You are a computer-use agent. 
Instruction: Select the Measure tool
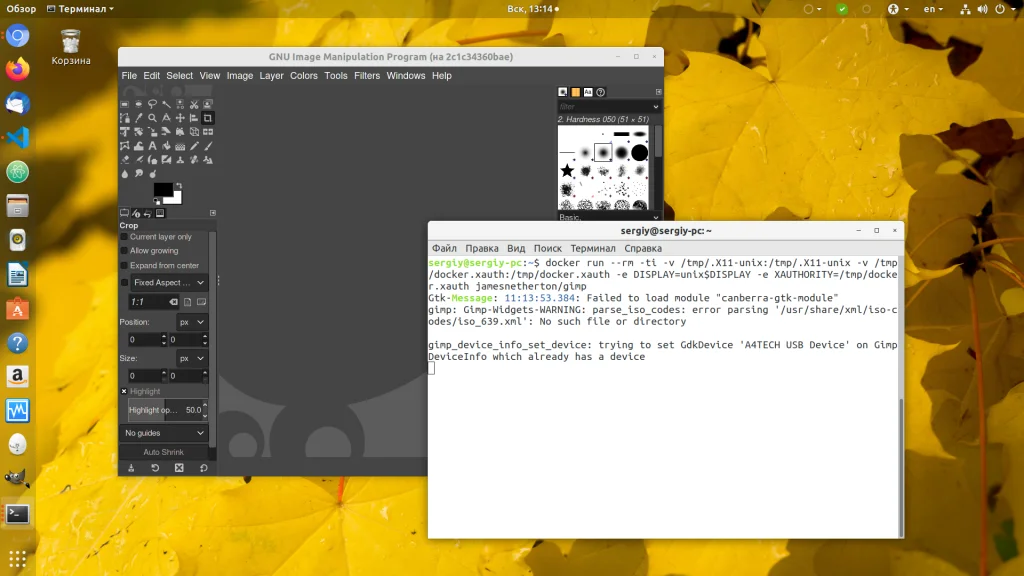tap(167, 118)
